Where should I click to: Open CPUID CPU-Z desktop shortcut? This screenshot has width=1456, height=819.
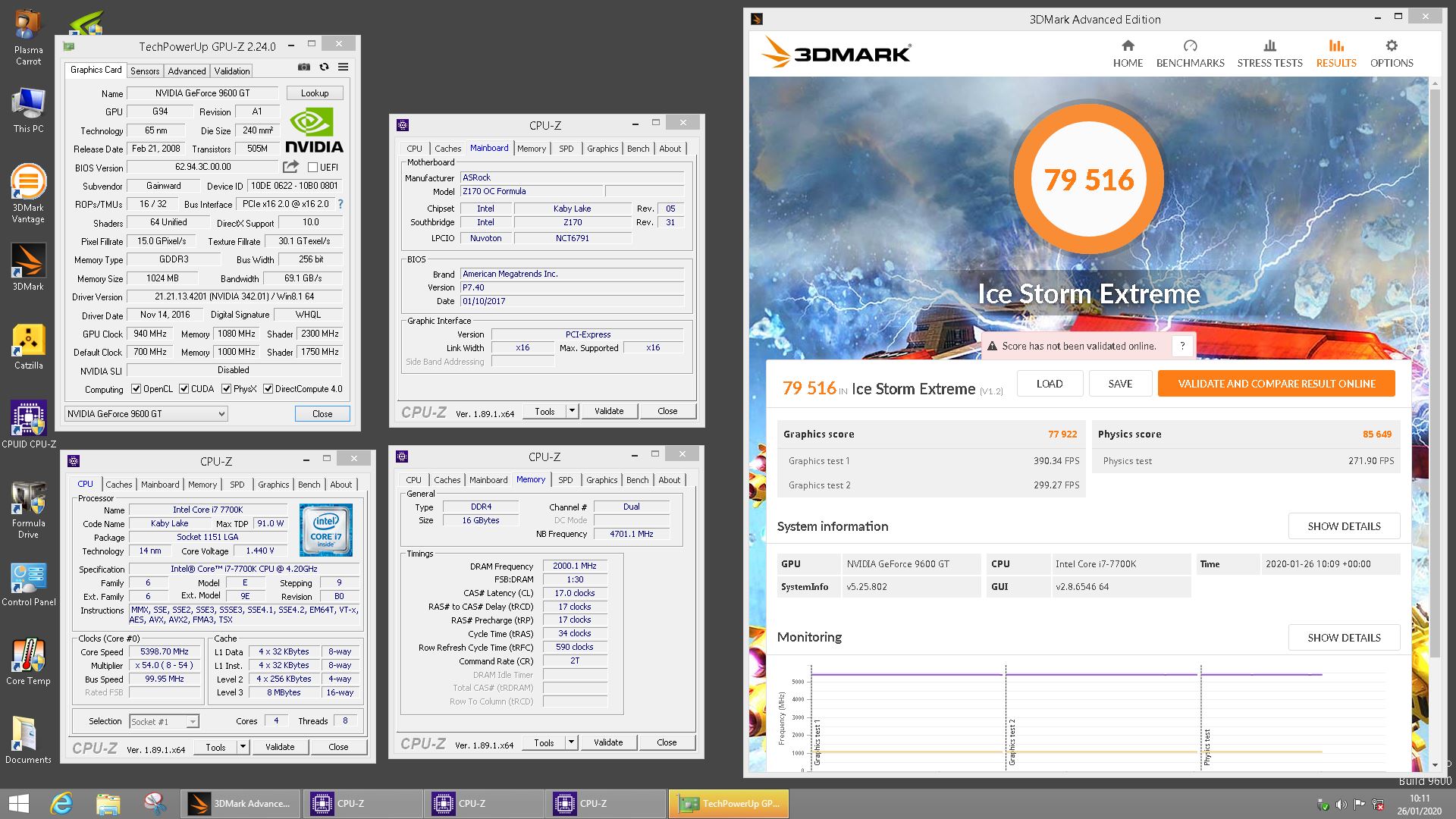click(x=29, y=425)
